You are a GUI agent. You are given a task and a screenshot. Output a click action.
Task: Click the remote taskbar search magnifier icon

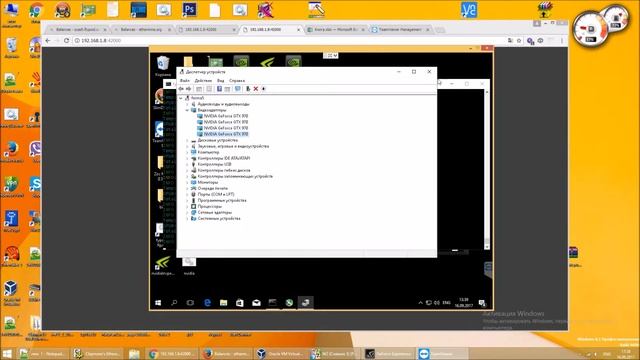coord(174,302)
